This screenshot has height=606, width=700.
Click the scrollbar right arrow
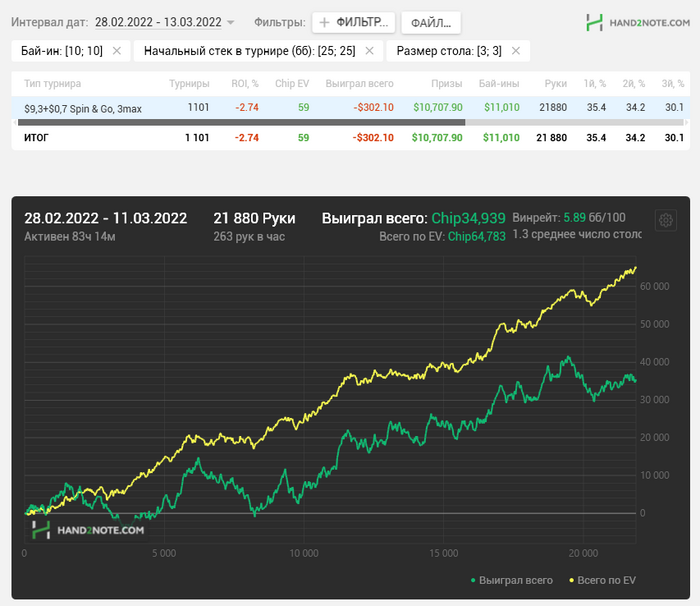(x=687, y=122)
